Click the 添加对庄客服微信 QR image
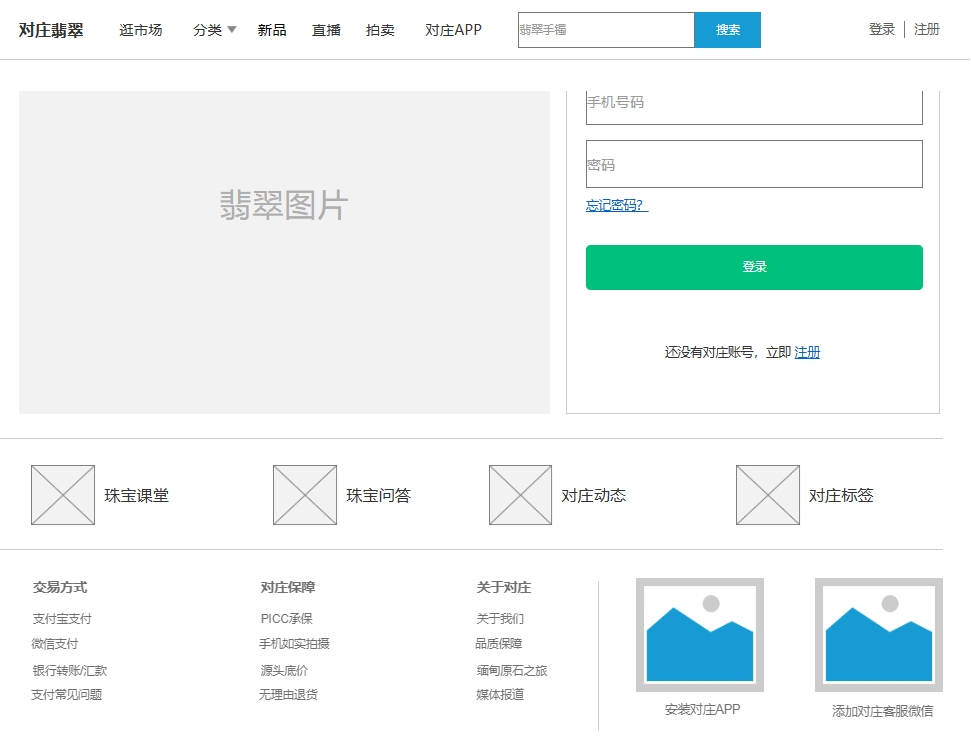Viewport: 971px width, 752px height. coord(879,635)
